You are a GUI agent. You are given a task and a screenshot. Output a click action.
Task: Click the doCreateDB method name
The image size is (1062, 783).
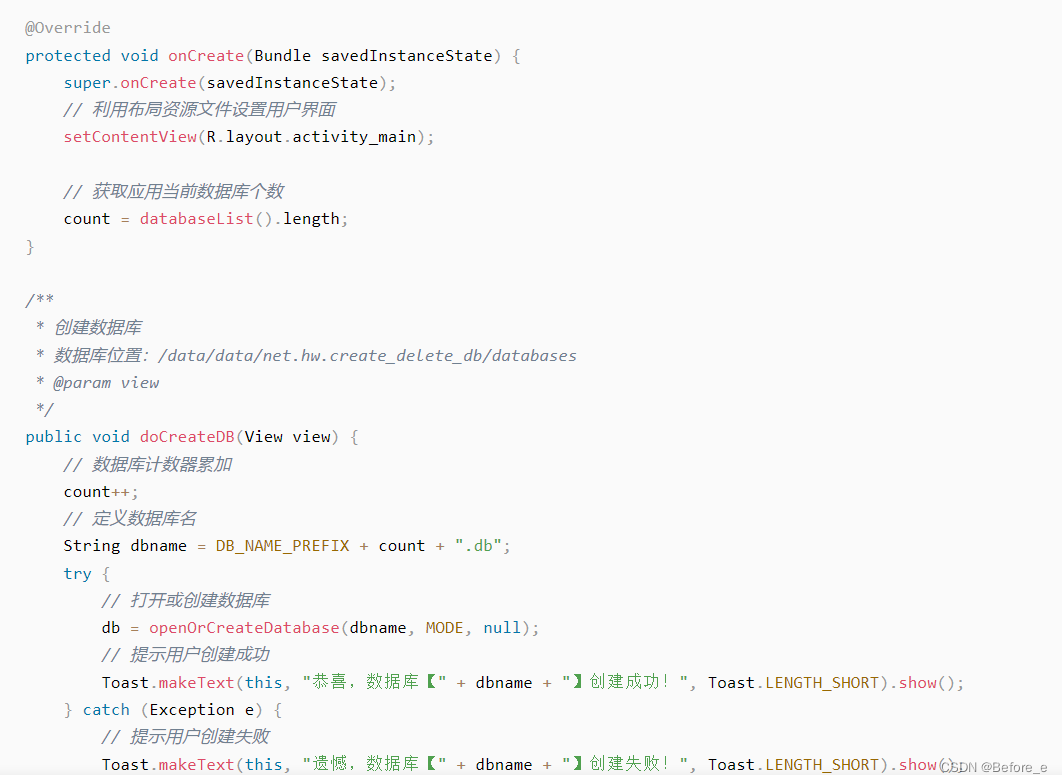pos(187,437)
